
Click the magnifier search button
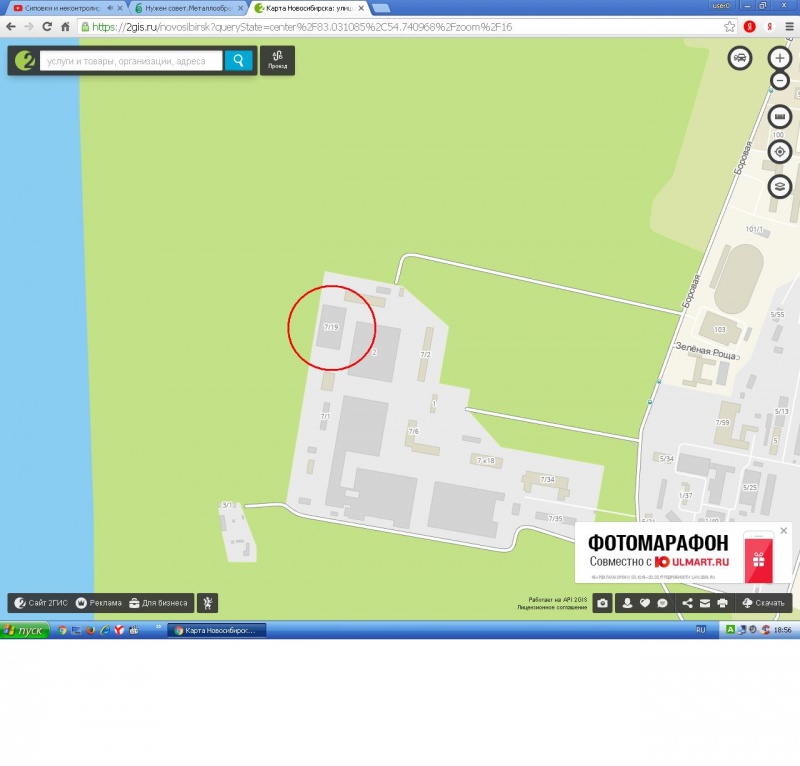[238, 61]
